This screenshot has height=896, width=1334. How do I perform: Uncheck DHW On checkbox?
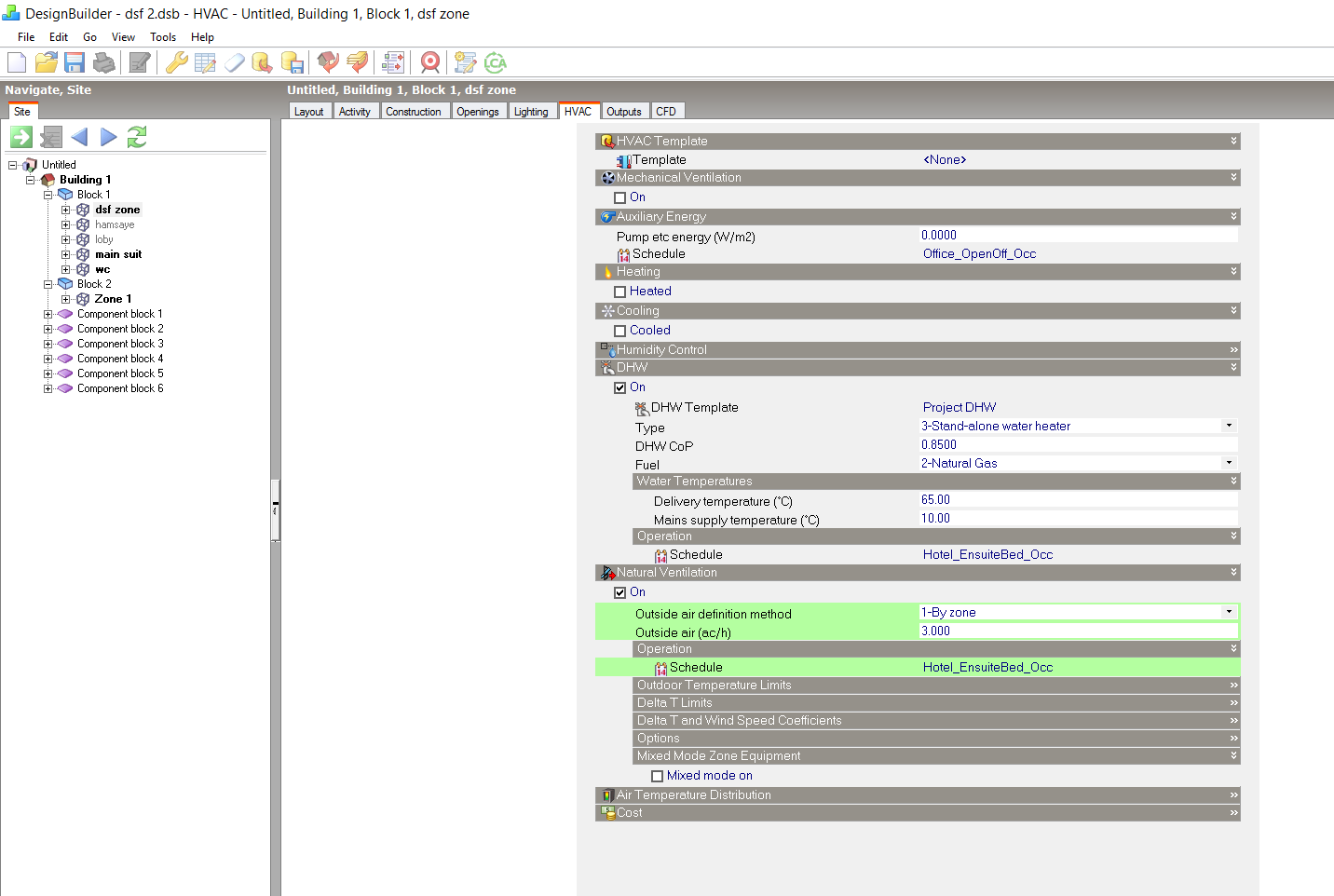[x=620, y=387]
